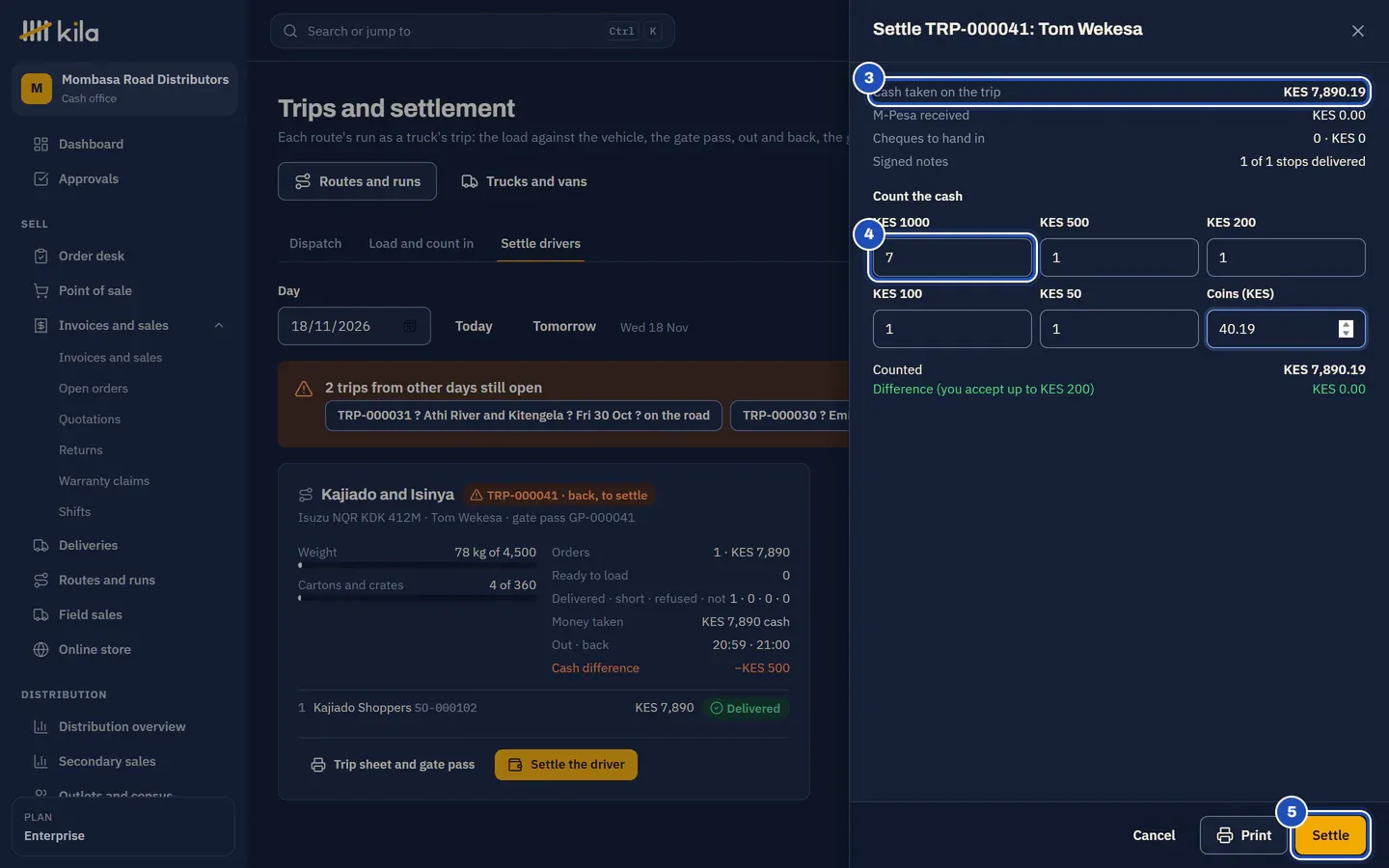Click the Coins field stepper arrows

(1346, 329)
